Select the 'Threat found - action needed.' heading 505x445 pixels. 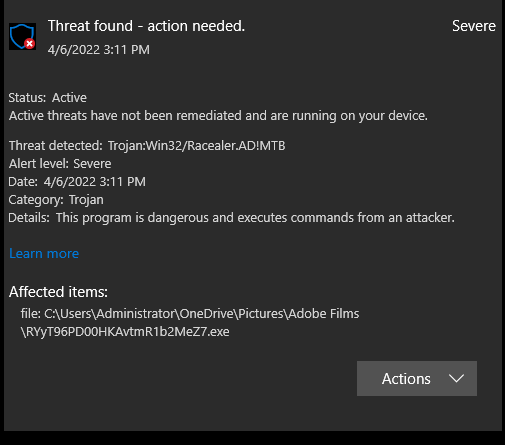[x=146, y=26]
